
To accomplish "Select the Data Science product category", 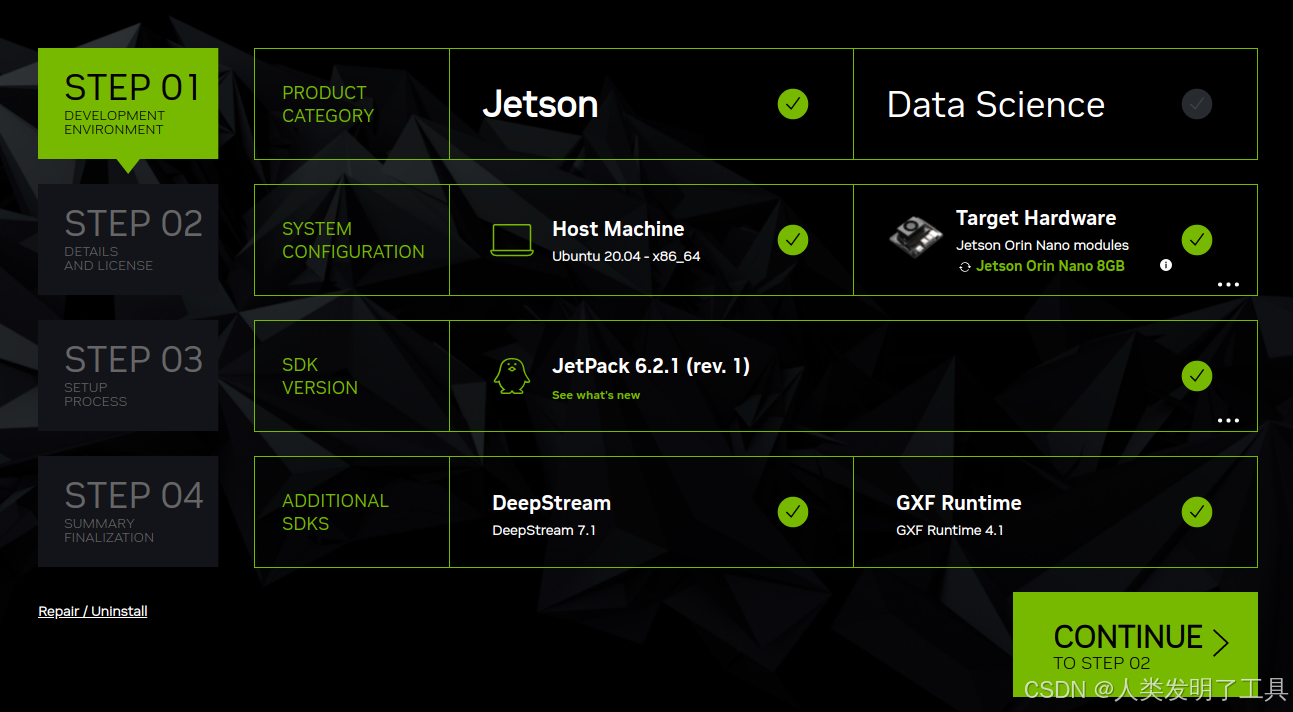I will point(1055,104).
